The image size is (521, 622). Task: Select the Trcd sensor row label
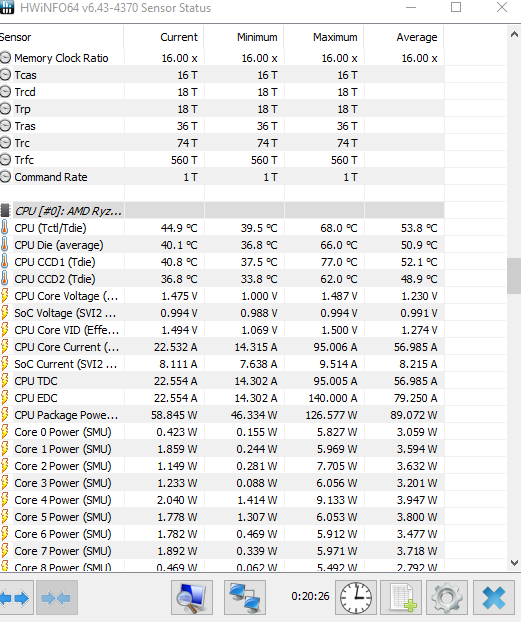pyautogui.click(x=25, y=92)
